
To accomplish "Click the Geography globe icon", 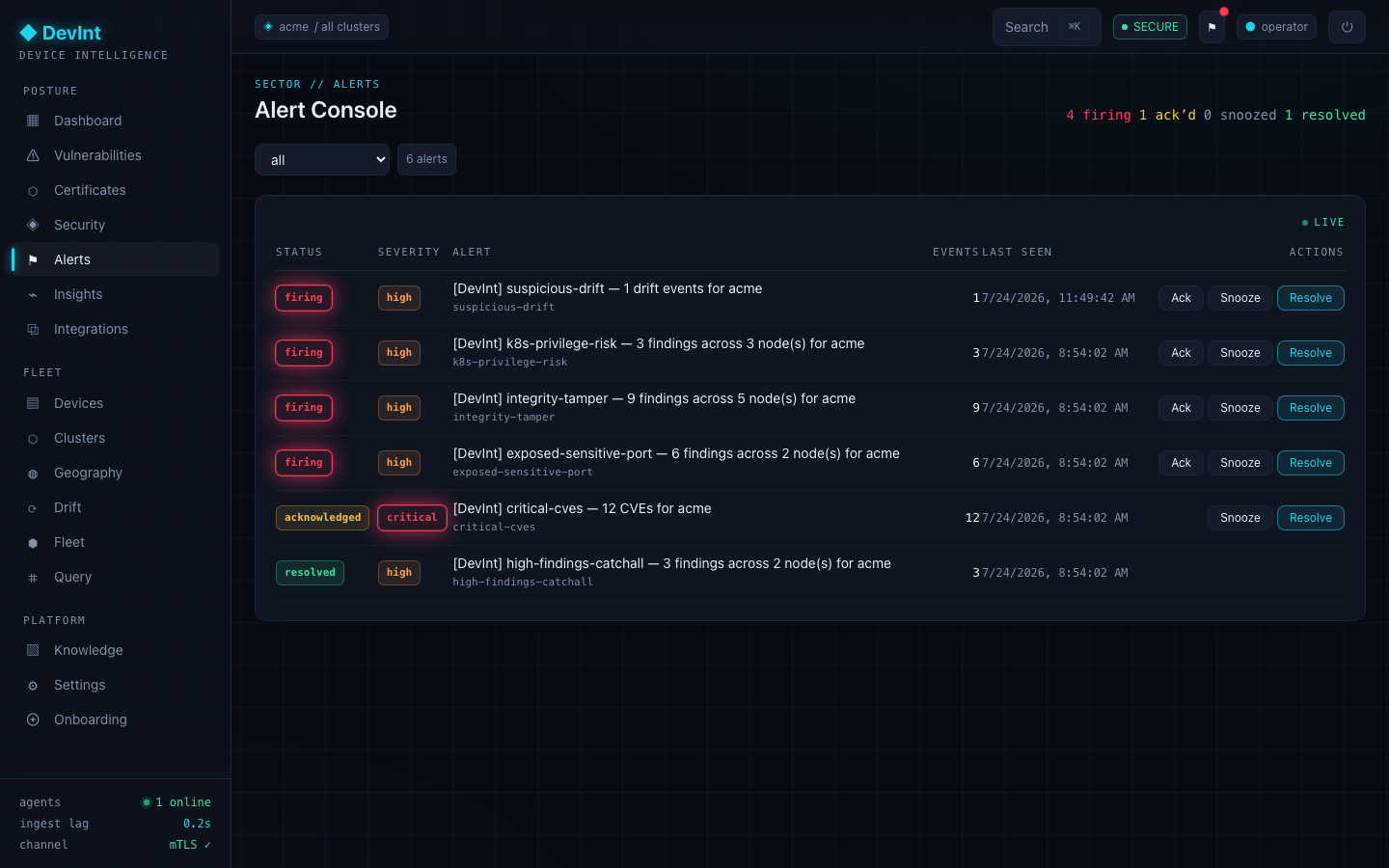I will coord(33,474).
